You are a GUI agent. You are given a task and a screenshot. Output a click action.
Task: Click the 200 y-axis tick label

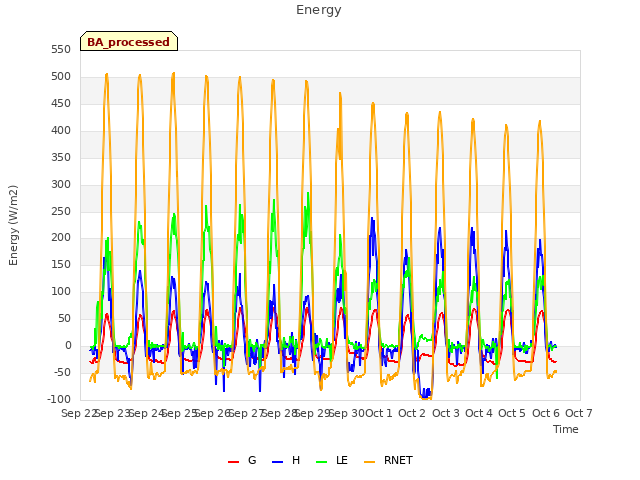click(61, 238)
